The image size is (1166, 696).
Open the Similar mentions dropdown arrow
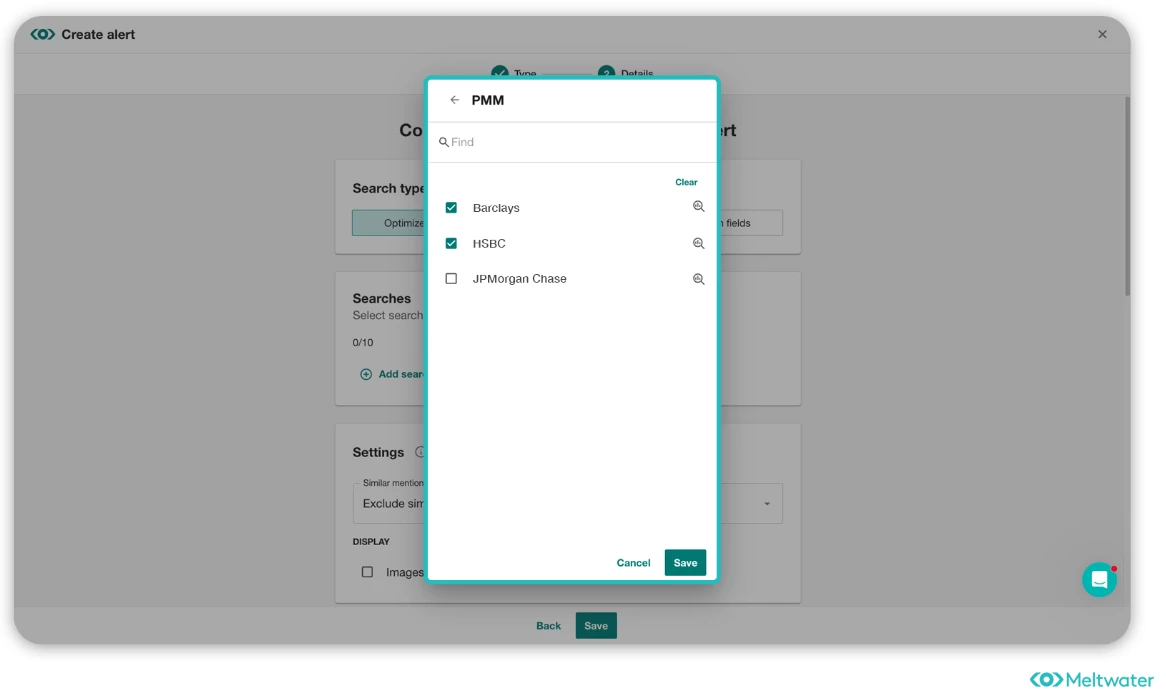point(767,503)
